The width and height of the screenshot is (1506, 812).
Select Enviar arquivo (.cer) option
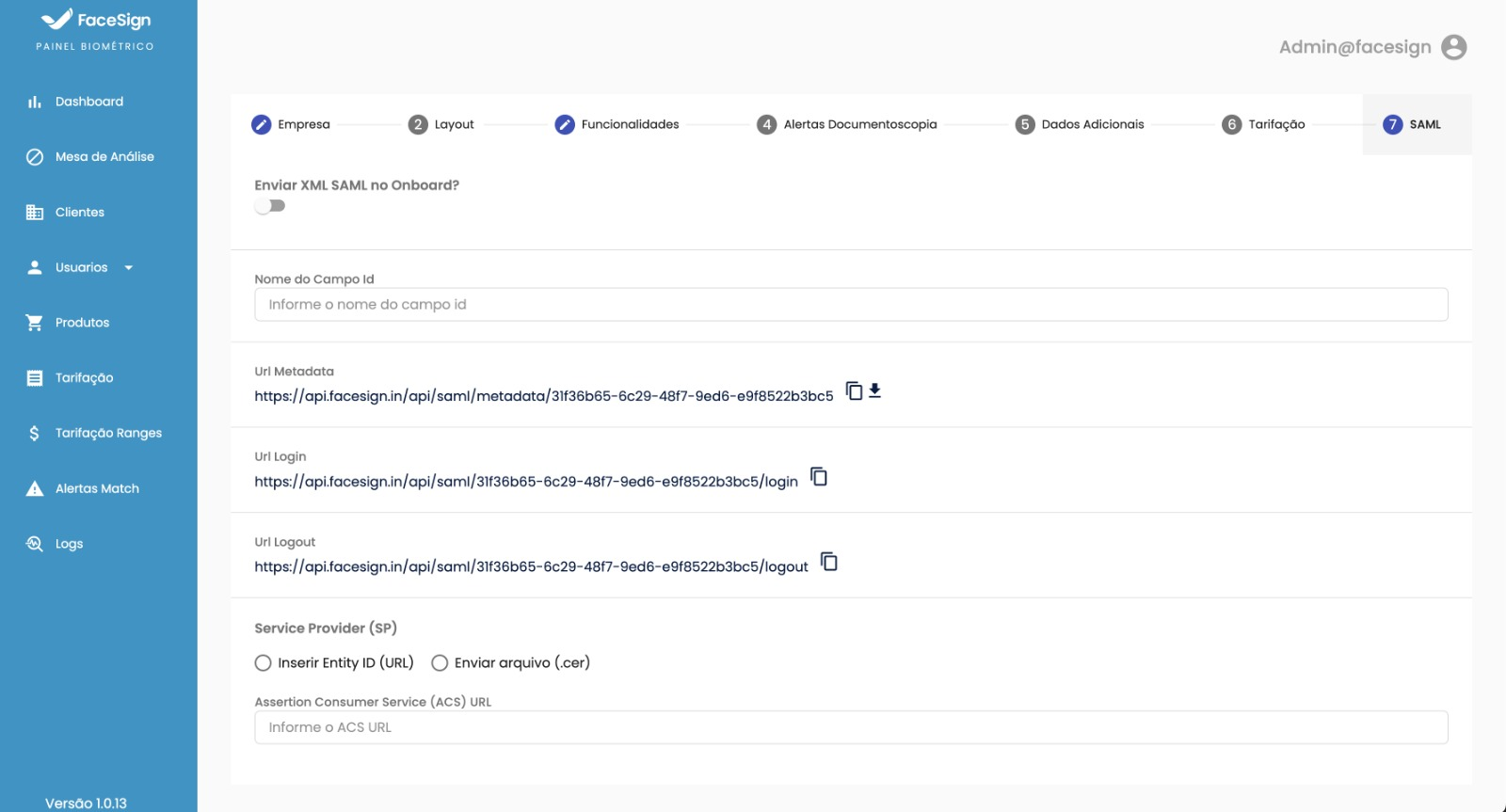[x=440, y=663]
